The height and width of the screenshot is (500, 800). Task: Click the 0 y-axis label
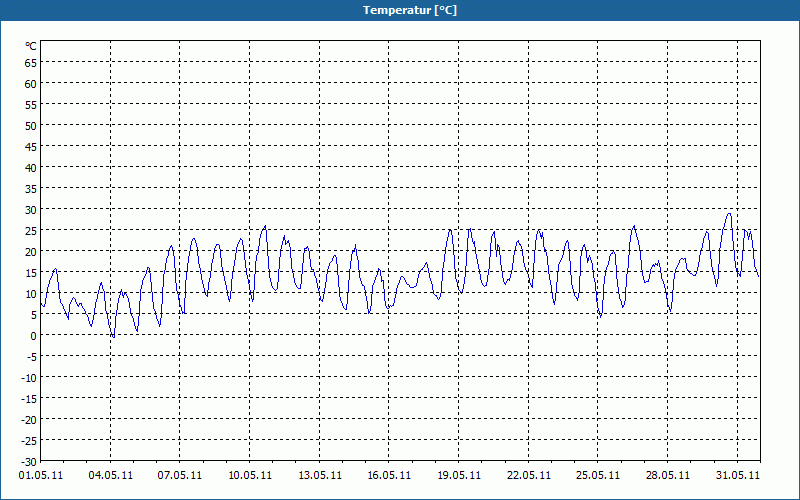(x=34, y=336)
